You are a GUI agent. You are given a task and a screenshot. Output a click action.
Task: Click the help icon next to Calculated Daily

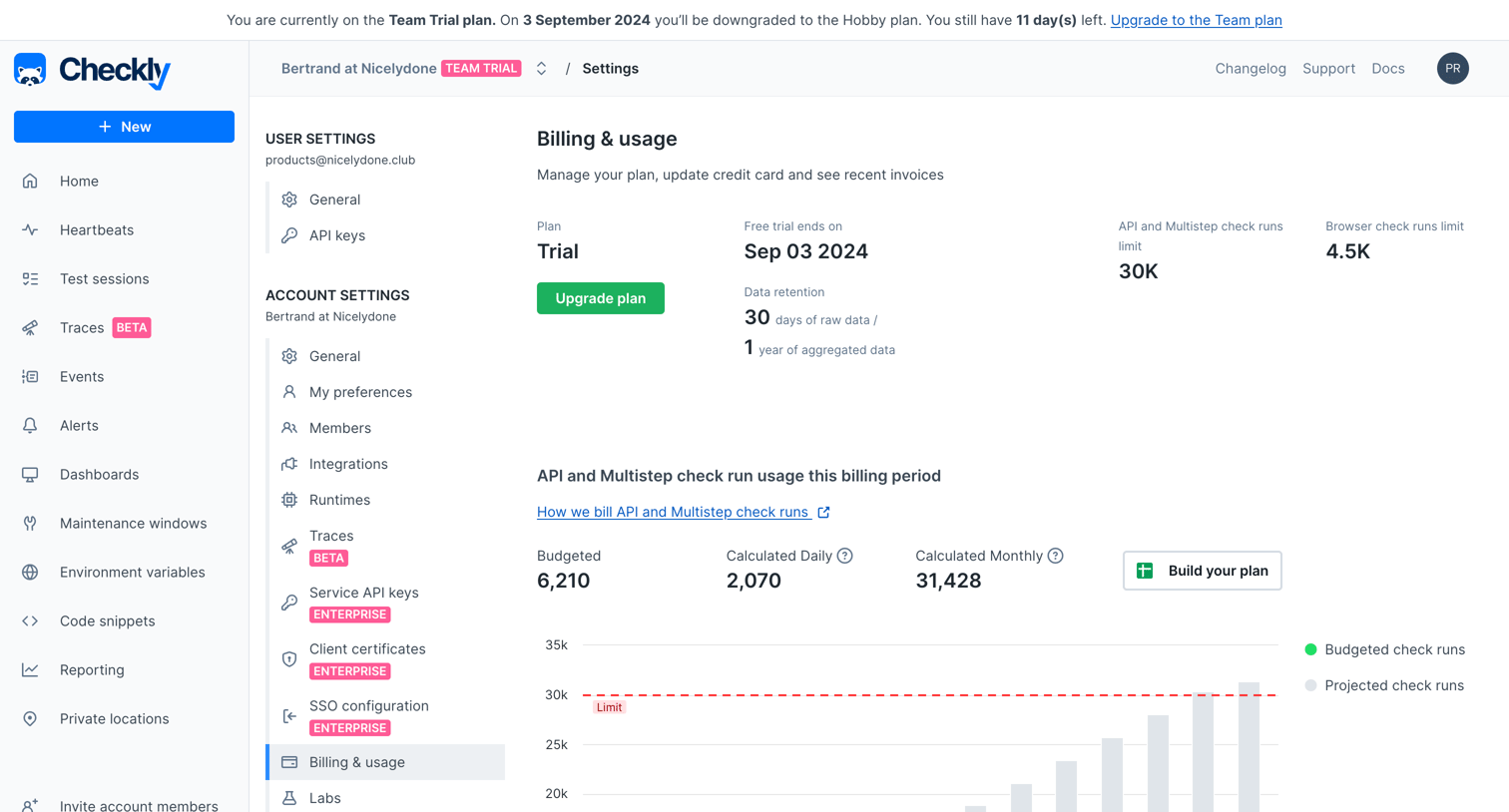tap(845, 556)
